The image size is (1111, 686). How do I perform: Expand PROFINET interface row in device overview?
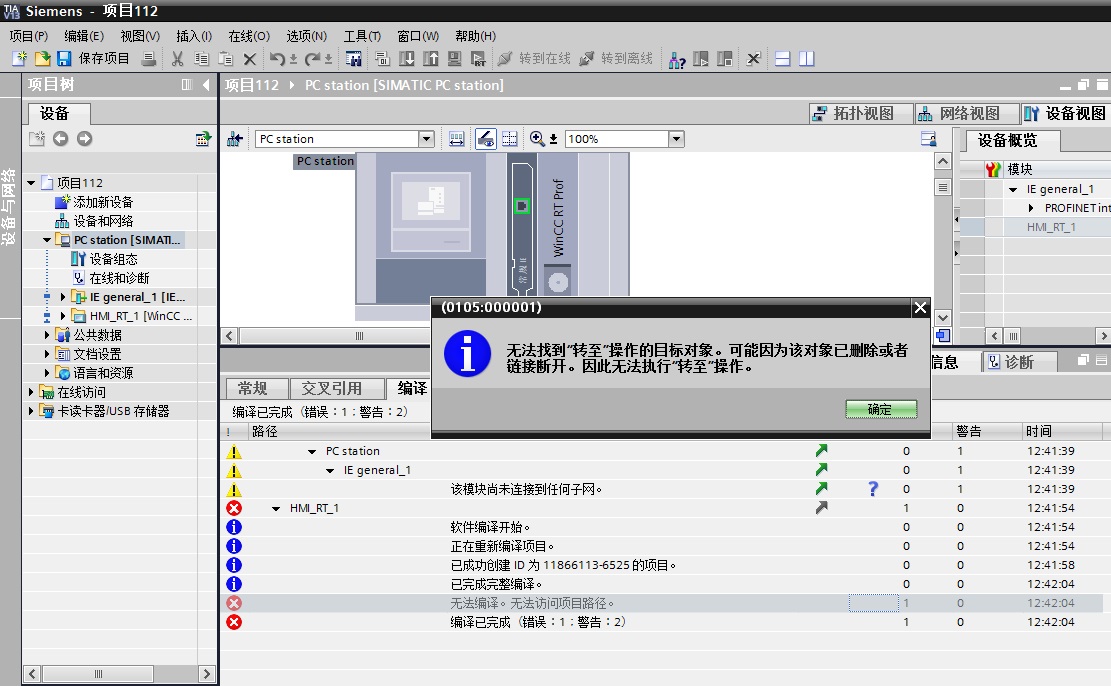[1031, 208]
